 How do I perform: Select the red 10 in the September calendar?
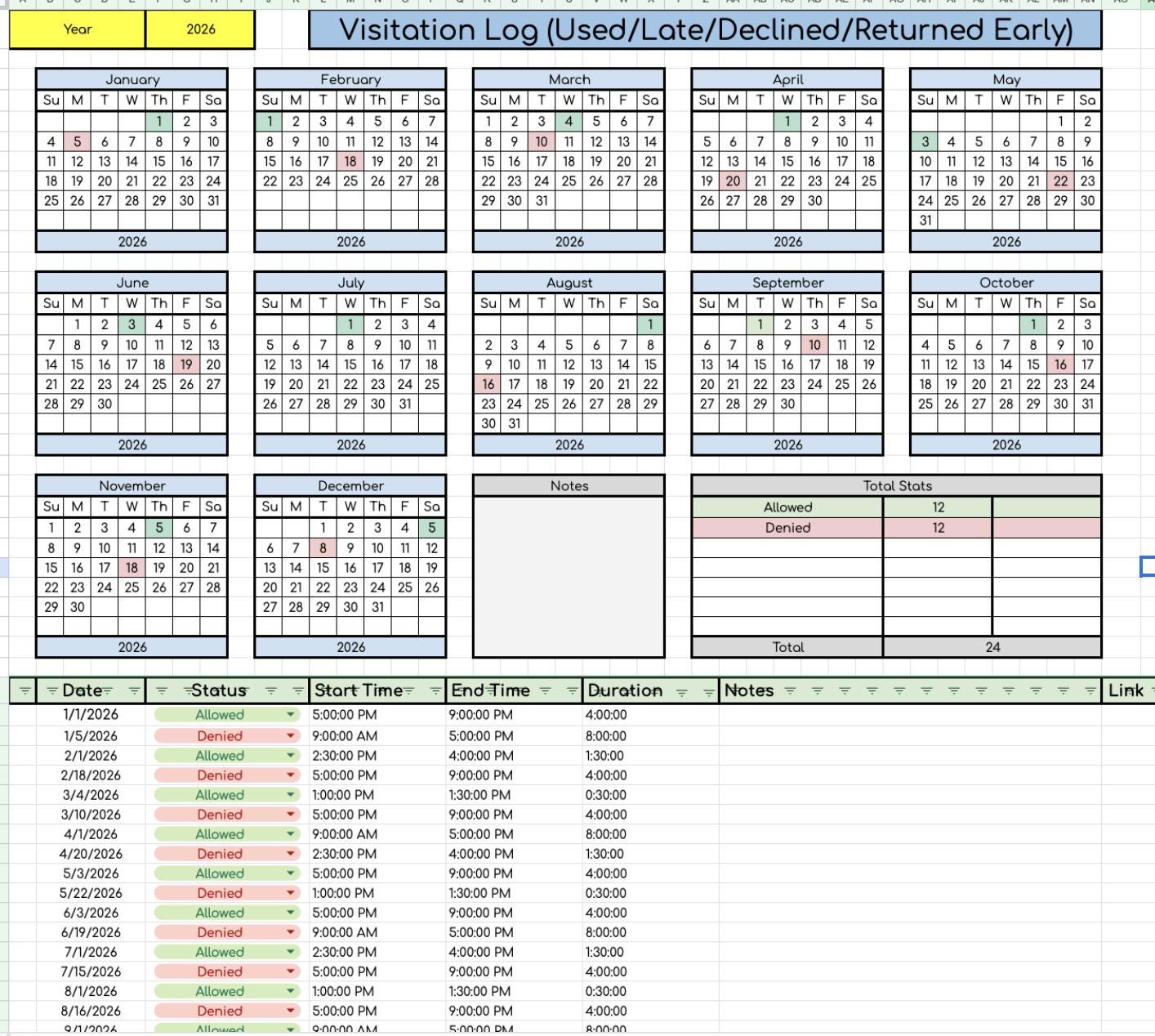[x=814, y=345]
